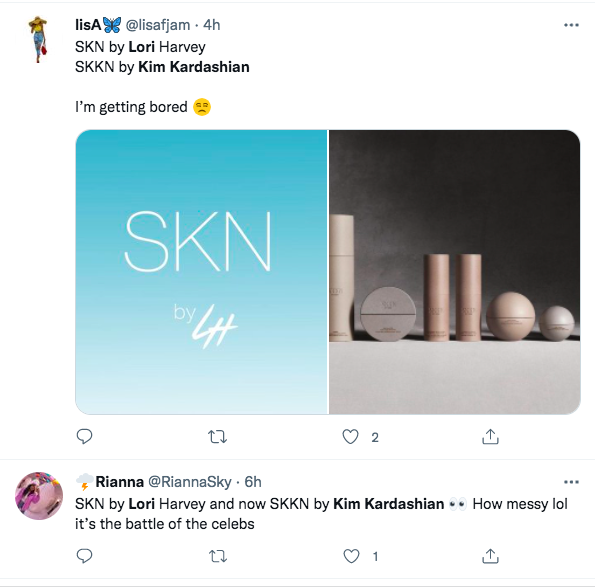
Task: Share Rianna's tweet via share icon
Action: pyautogui.click(x=490, y=556)
